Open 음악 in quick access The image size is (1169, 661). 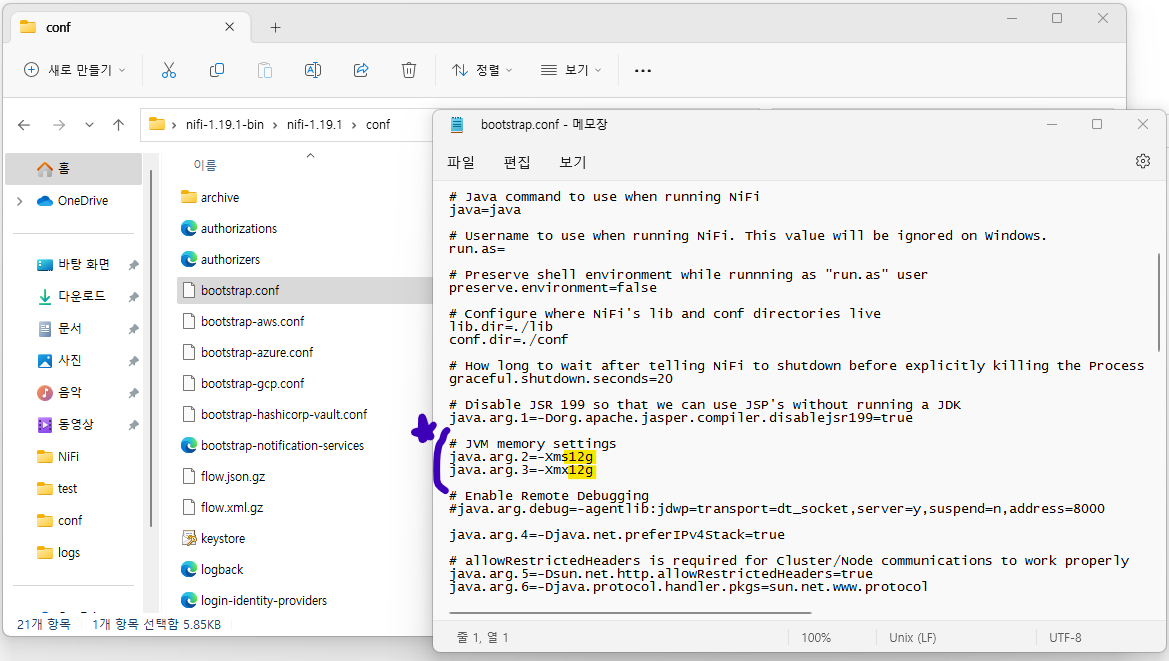(70, 392)
